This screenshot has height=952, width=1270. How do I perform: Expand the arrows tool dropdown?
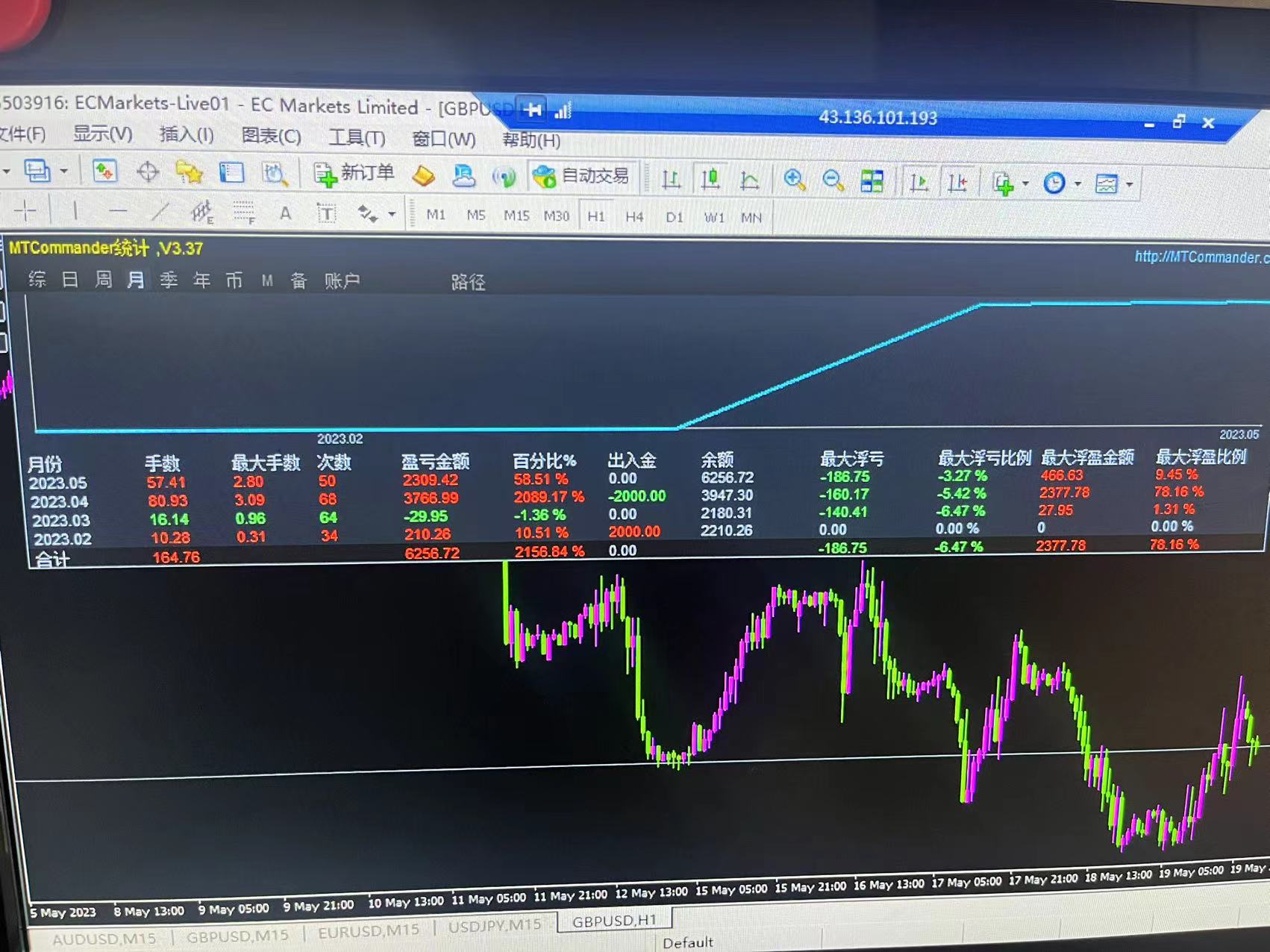392,215
